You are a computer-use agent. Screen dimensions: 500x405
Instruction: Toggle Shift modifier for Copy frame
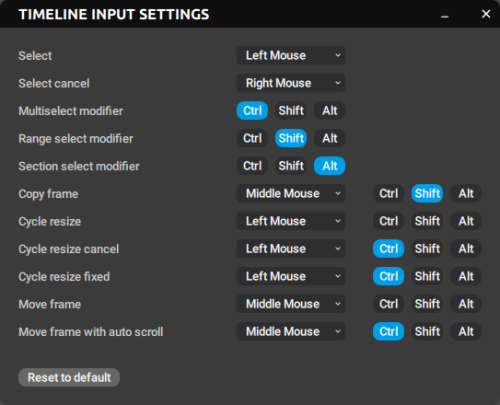tap(427, 193)
